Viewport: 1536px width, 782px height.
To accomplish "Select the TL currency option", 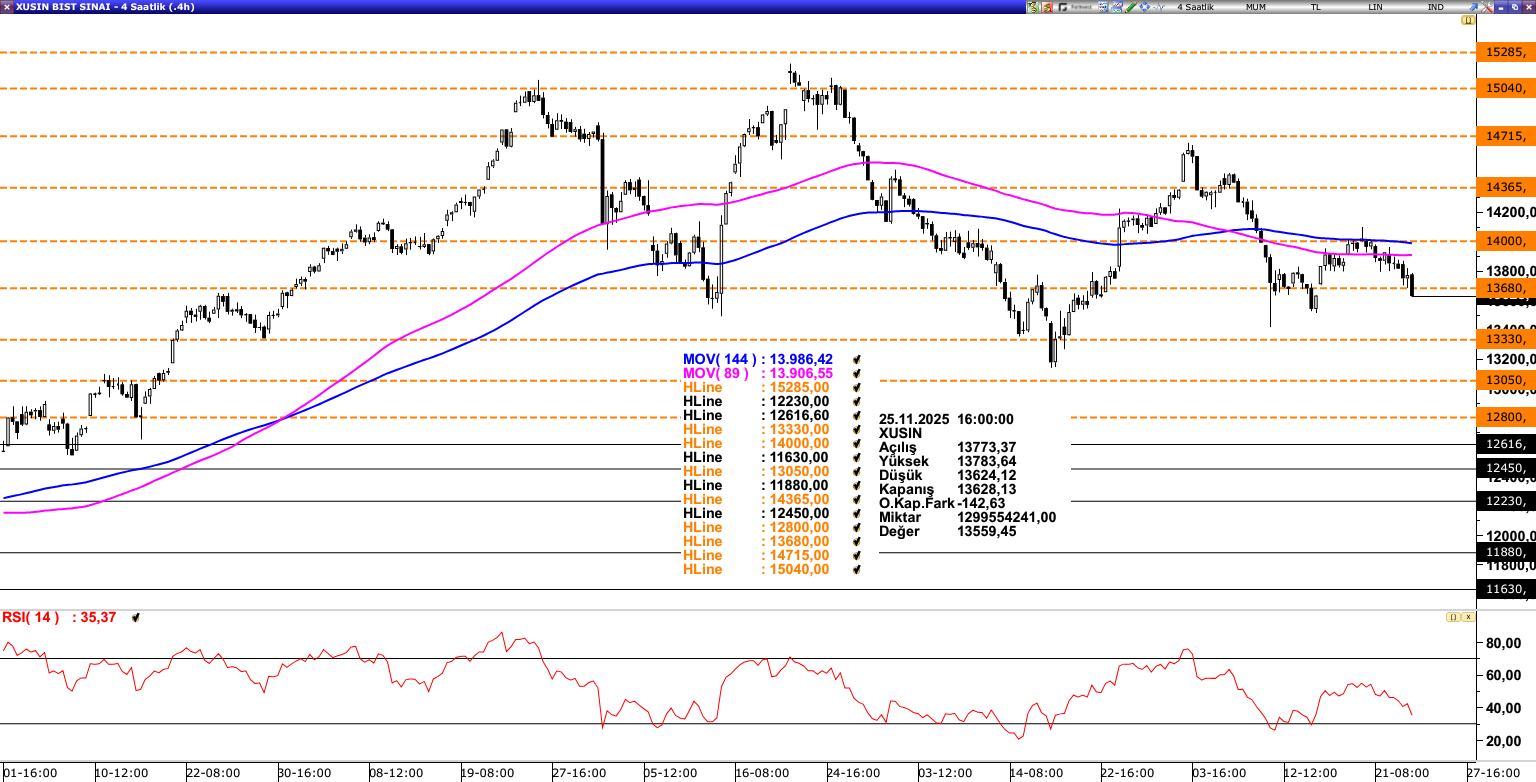I will 1315,7.
